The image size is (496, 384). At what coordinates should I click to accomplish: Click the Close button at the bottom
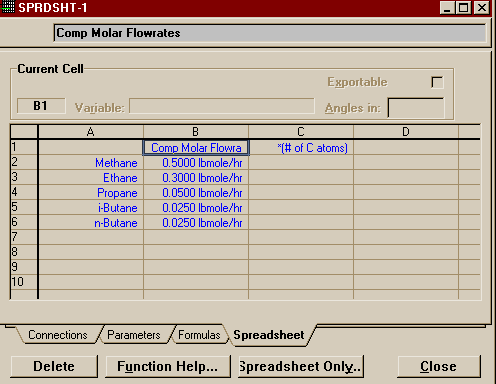(438, 366)
